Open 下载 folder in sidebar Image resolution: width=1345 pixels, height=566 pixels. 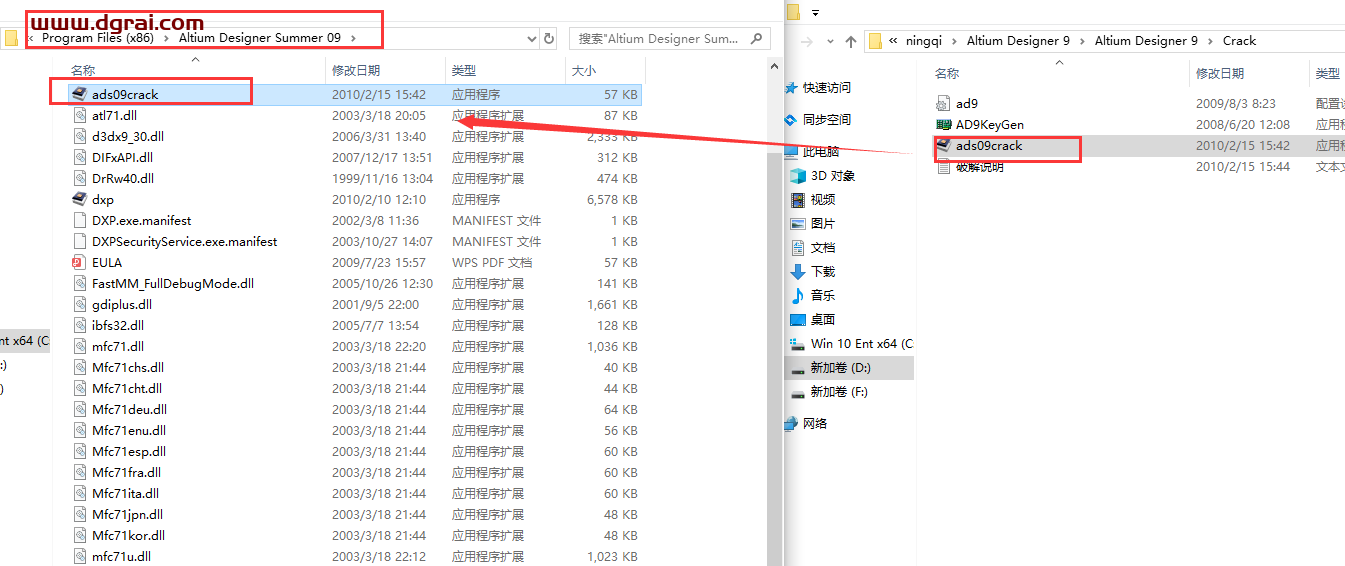pyautogui.click(x=822, y=271)
